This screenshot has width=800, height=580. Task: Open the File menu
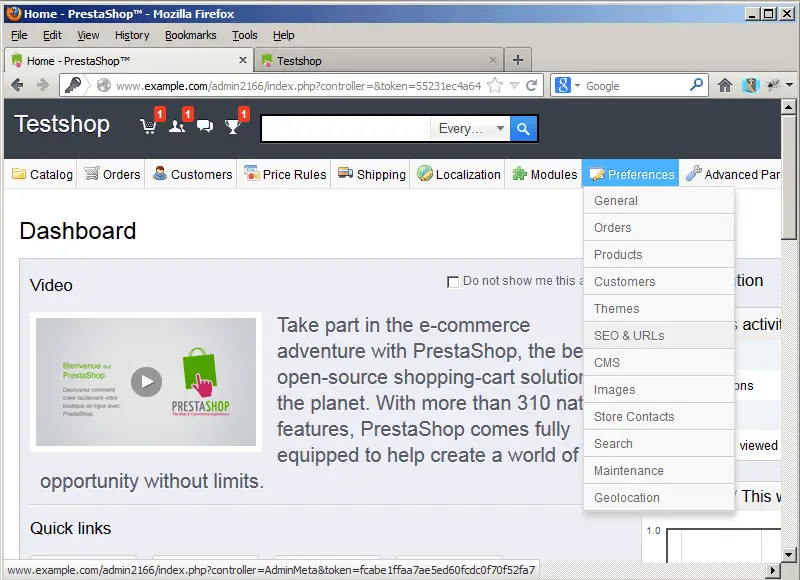click(x=19, y=35)
